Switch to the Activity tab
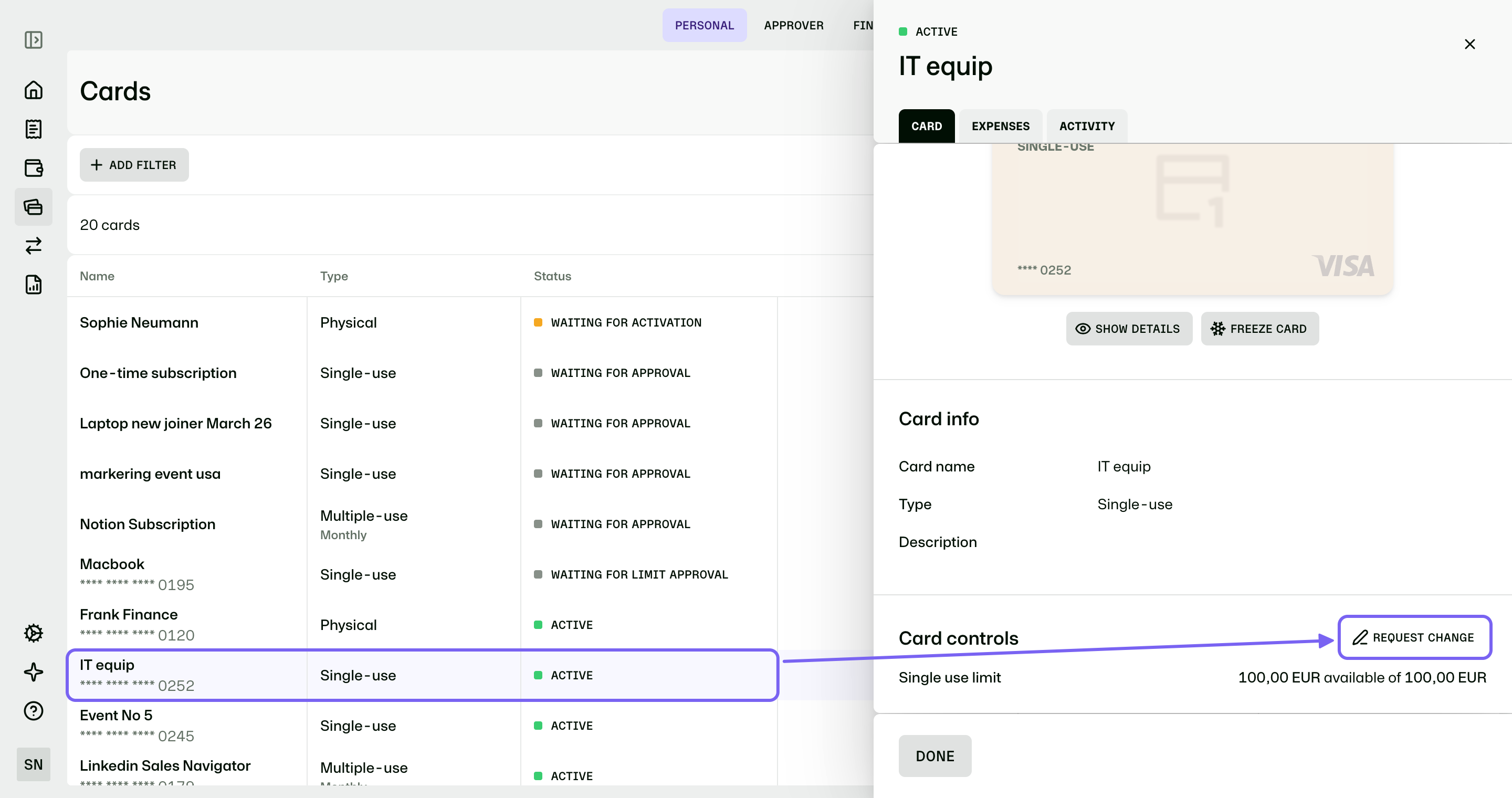Image resolution: width=1512 pixels, height=798 pixels. [1086, 126]
